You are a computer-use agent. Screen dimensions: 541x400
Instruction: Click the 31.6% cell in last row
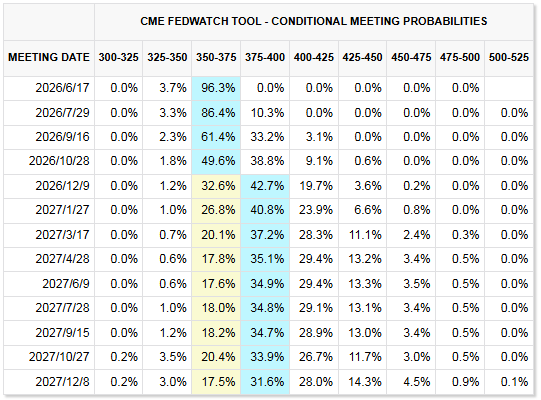point(265,382)
